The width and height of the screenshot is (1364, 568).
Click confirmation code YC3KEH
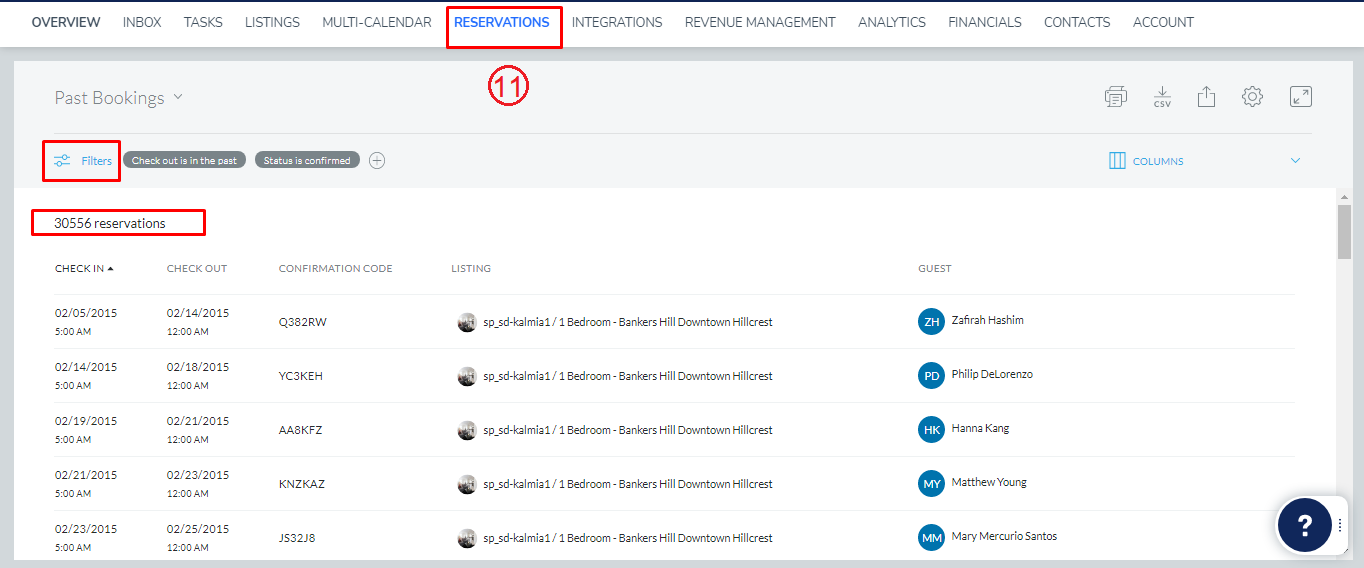301,376
